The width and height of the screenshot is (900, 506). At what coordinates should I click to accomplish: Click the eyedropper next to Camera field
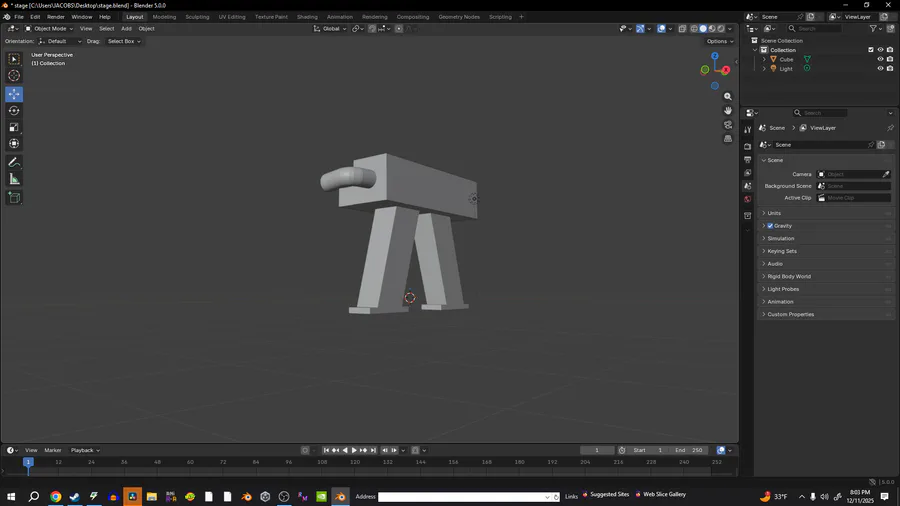[x=886, y=174]
